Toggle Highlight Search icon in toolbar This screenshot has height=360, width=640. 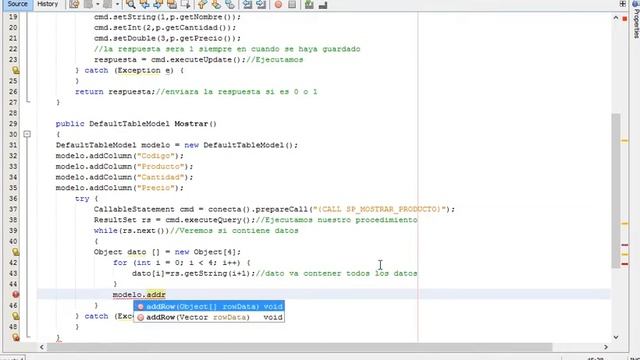pyautogui.click(x=172, y=4)
